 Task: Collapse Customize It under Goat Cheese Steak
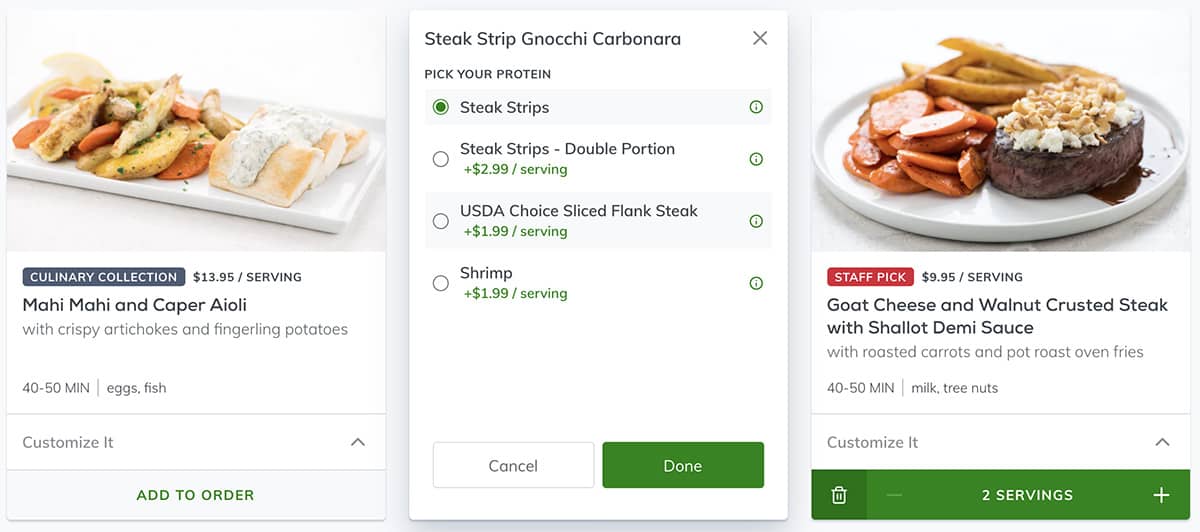pos(1162,442)
